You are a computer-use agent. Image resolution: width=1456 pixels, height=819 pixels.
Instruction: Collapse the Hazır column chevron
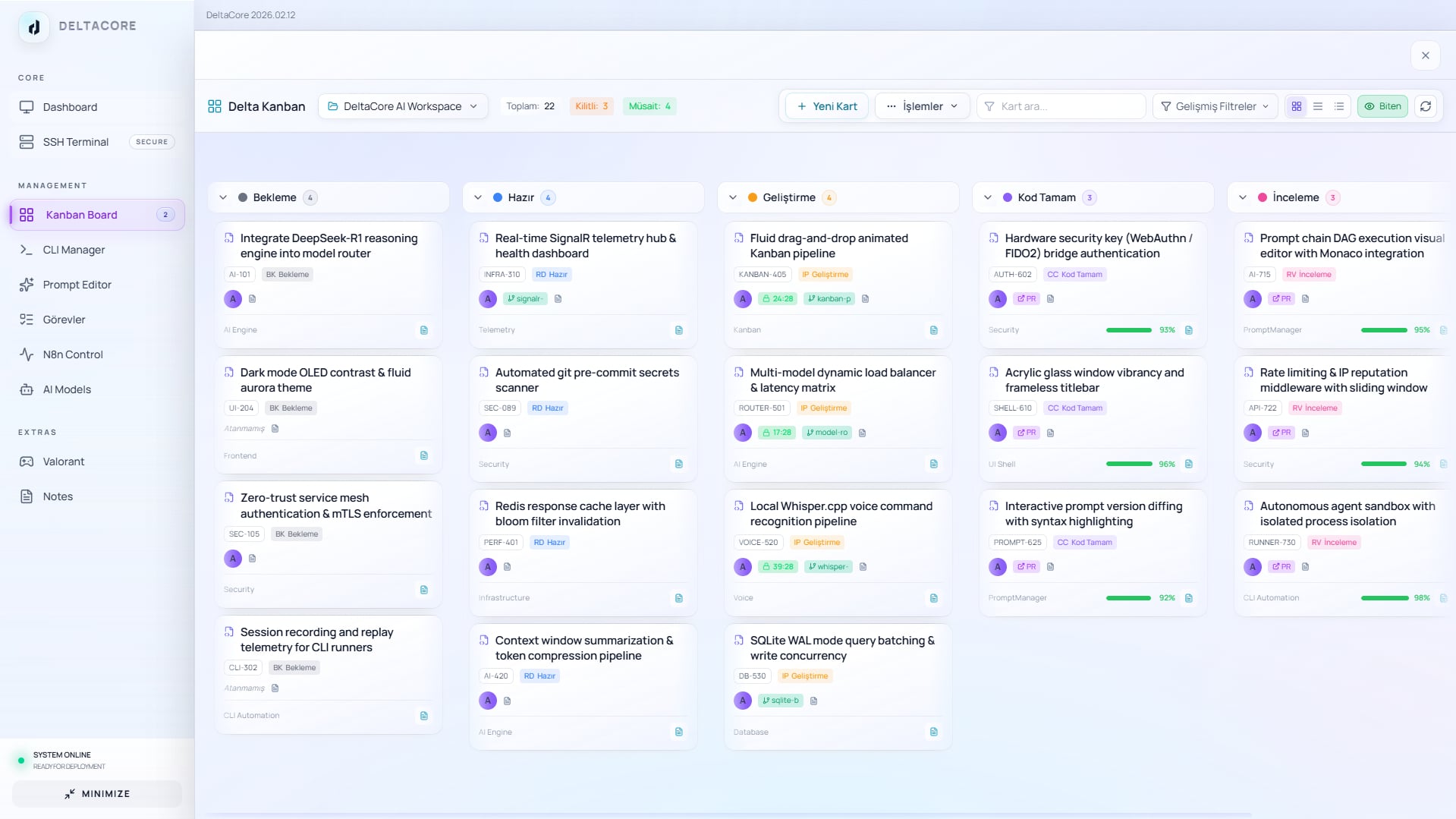click(x=478, y=197)
